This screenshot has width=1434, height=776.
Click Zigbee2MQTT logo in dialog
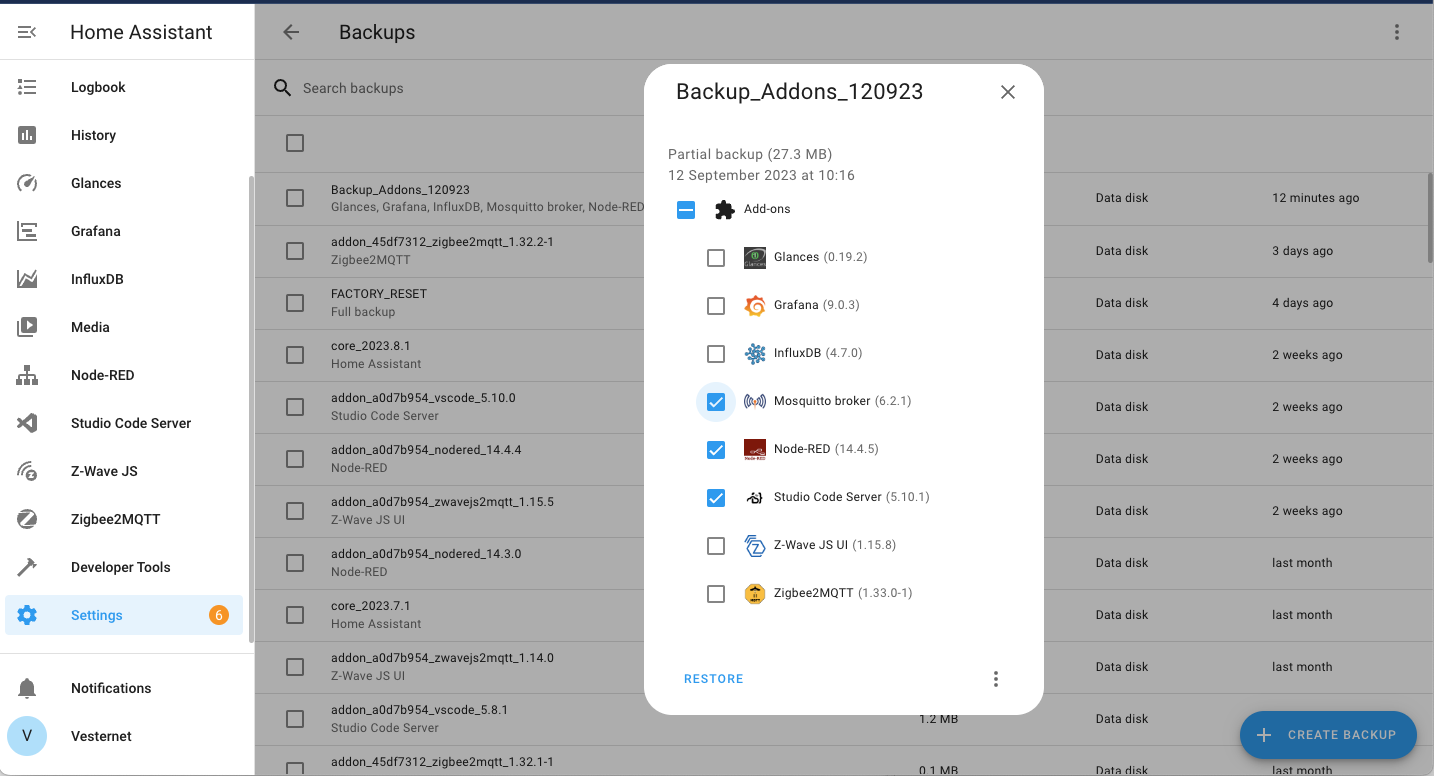[x=755, y=594]
